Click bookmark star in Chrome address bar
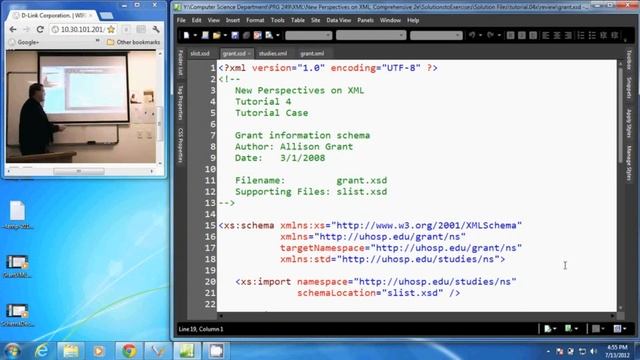The width and height of the screenshot is (640, 360). [111, 29]
